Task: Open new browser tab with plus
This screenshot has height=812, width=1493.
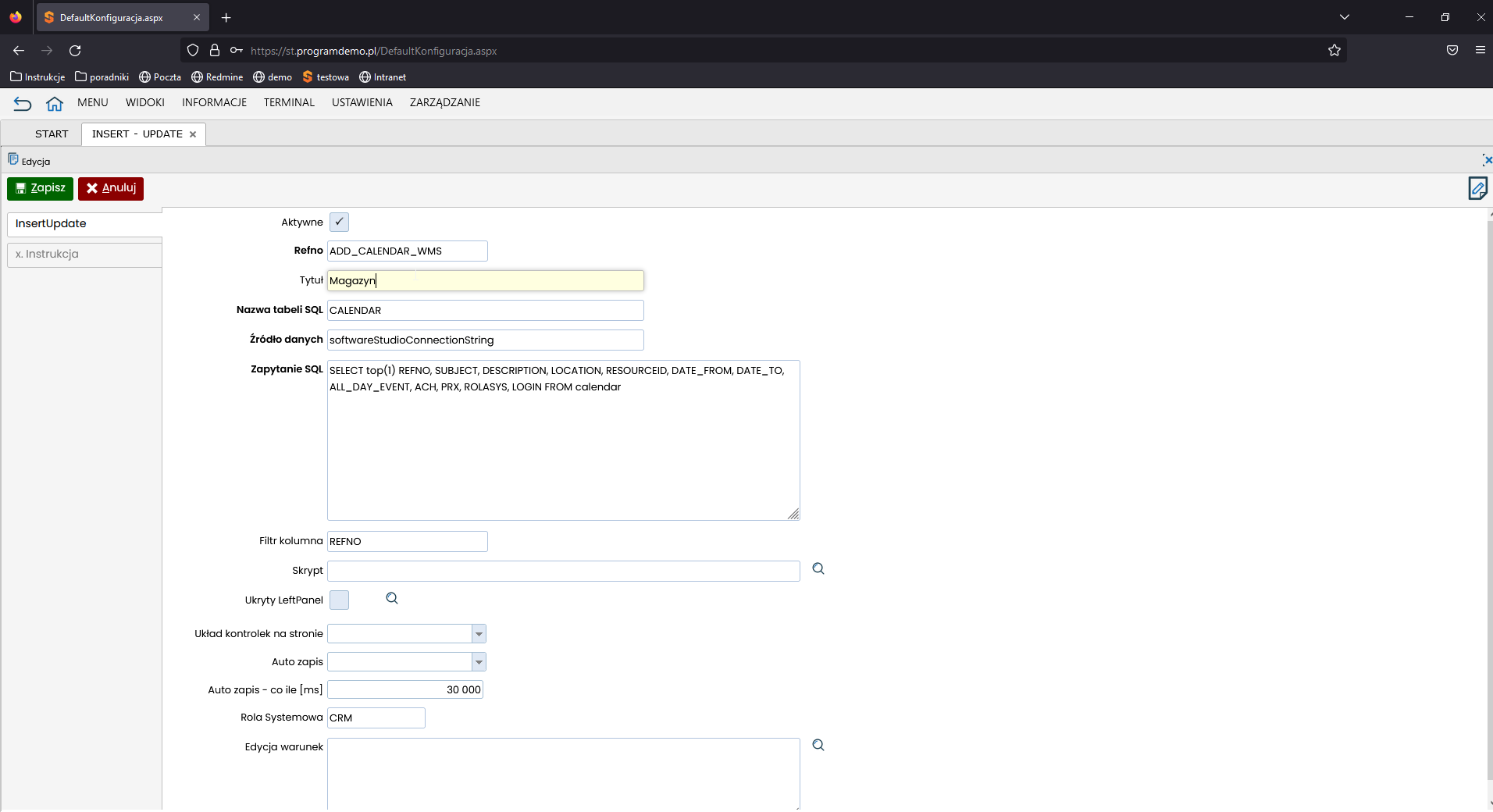Action: point(226,17)
